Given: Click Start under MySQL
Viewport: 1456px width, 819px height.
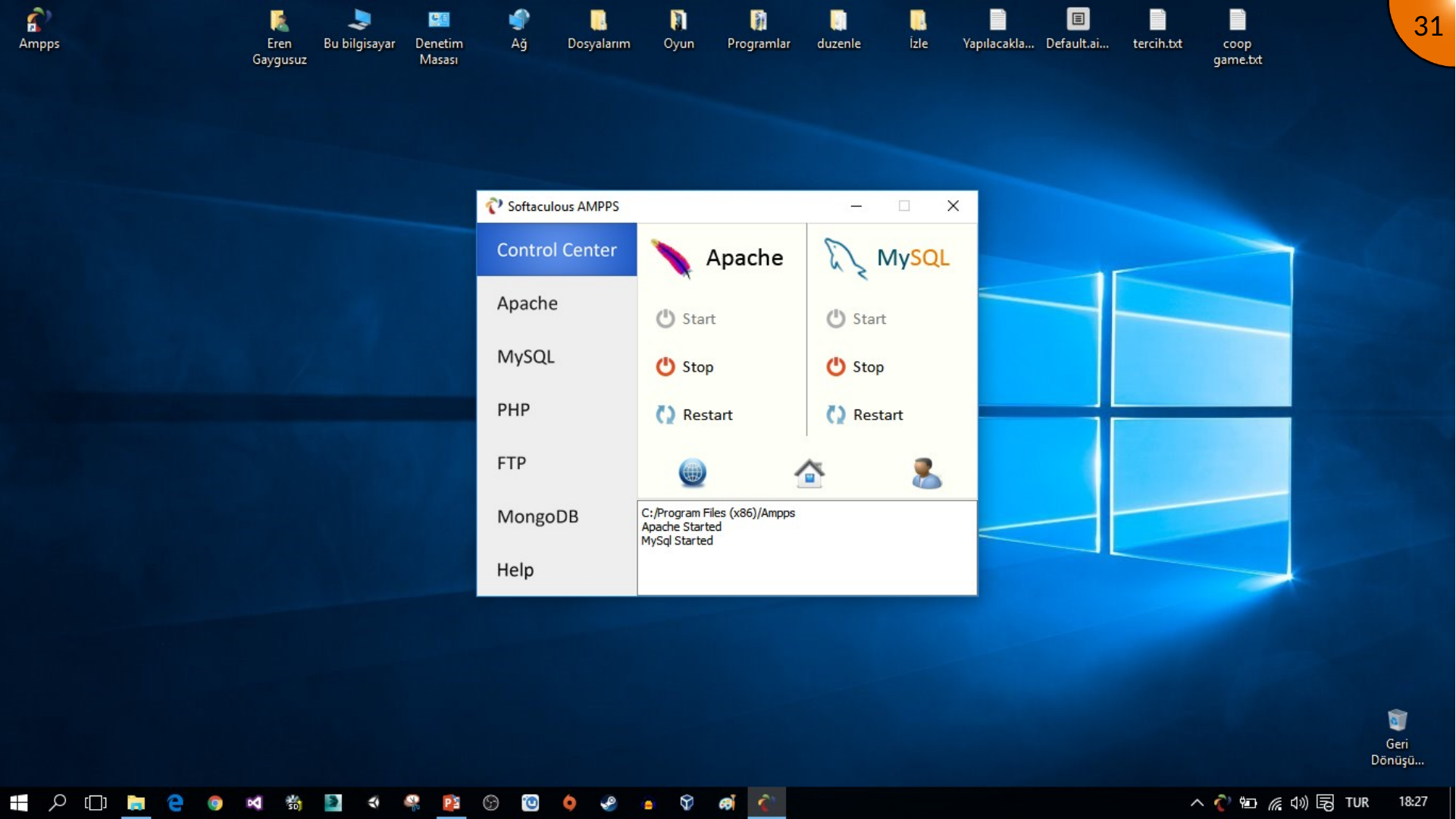Looking at the screenshot, I should tap(856, 318).
